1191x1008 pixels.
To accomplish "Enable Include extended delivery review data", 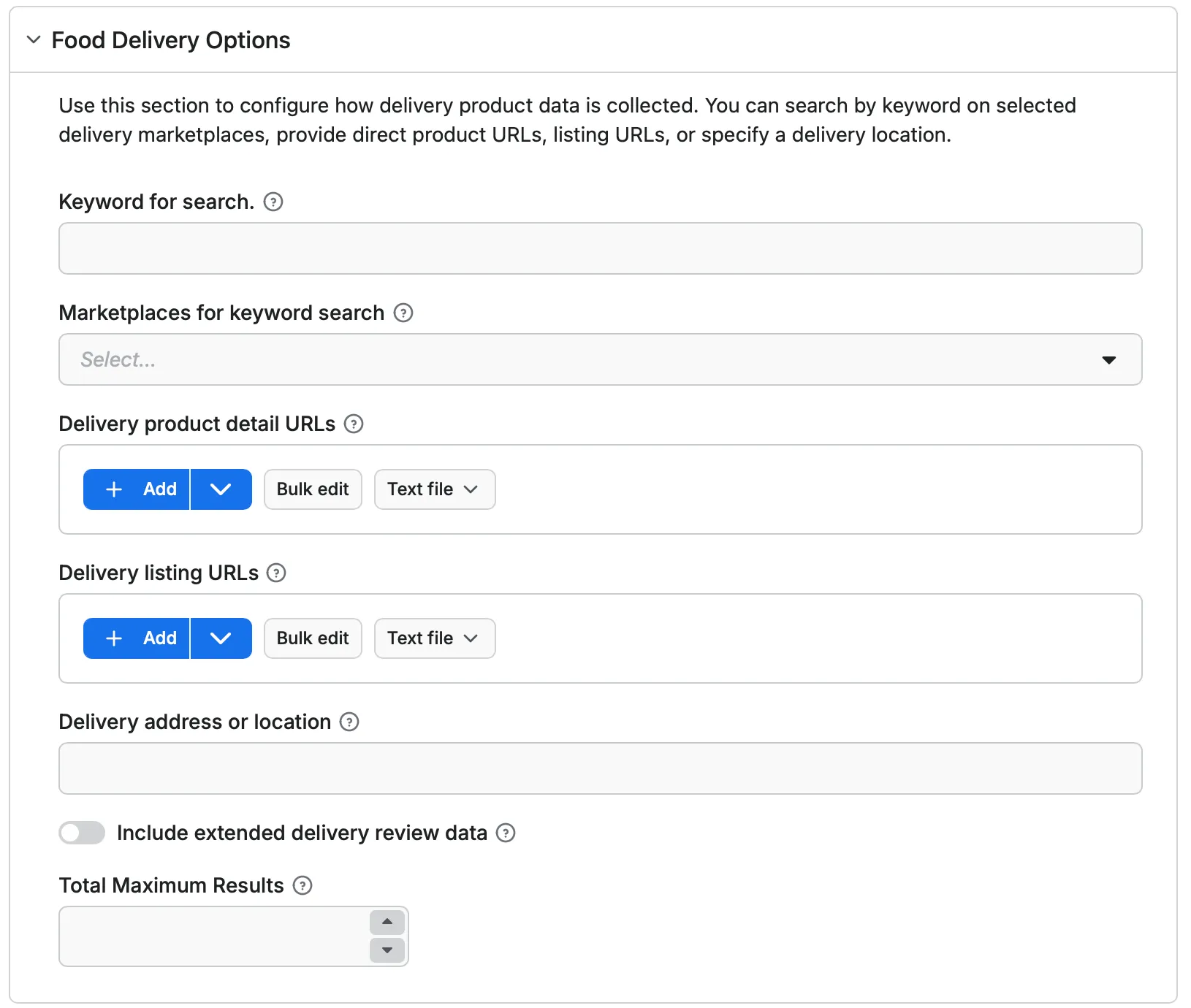I will click(82, 833).
